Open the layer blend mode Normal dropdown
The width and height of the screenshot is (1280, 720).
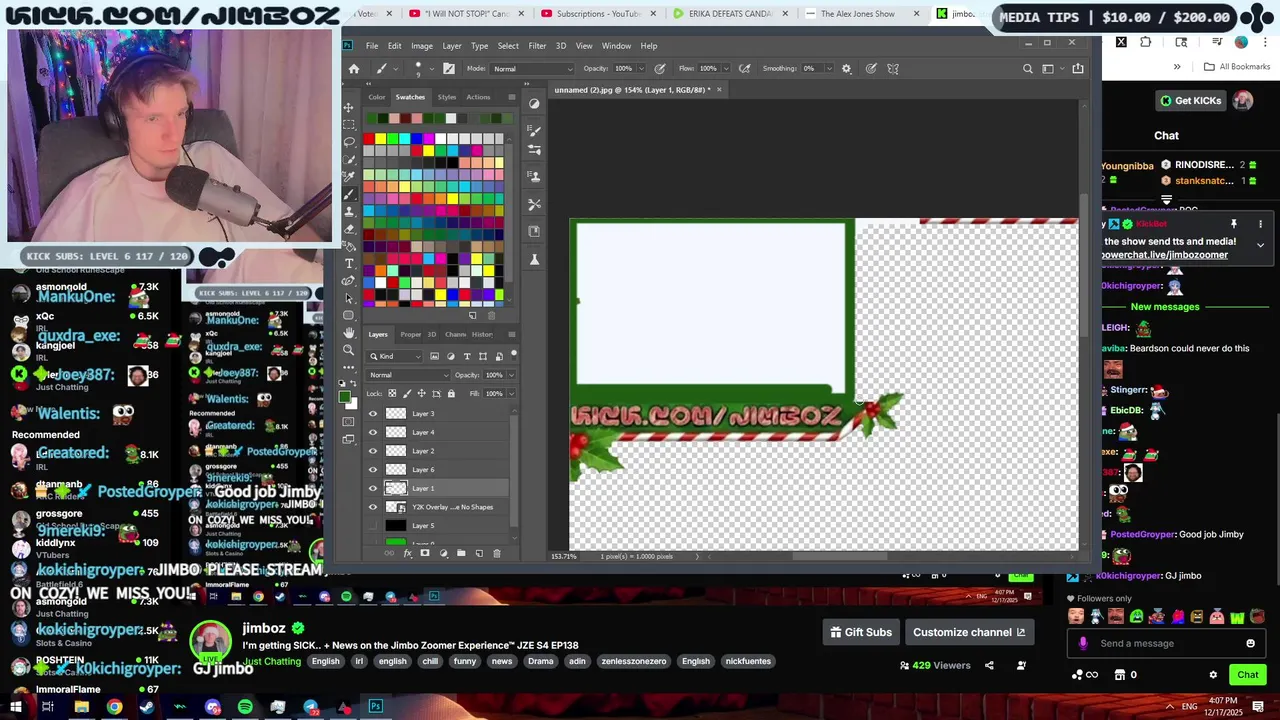coord(409,375)
